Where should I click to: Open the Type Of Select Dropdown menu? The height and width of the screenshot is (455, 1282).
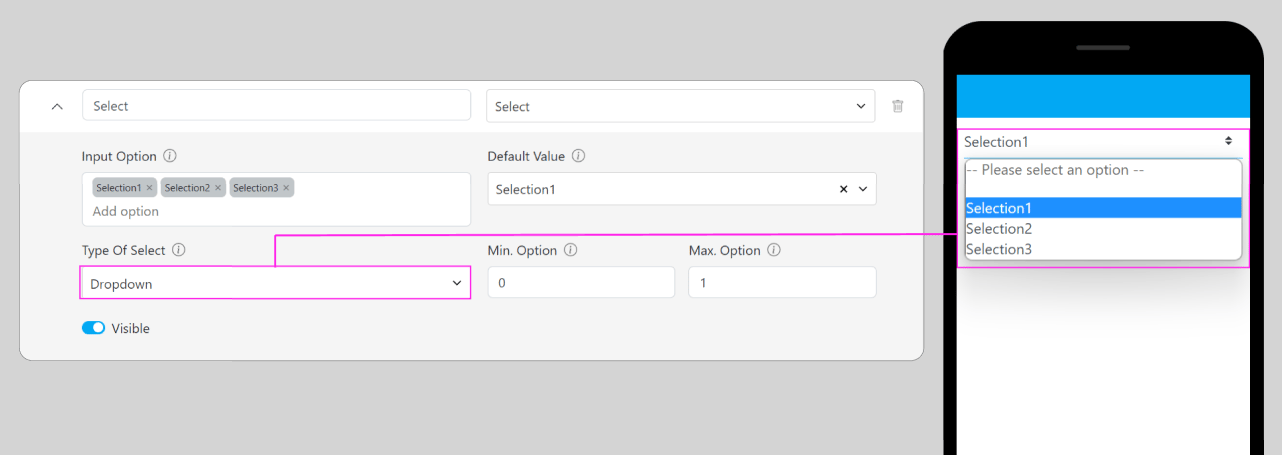click(x=275, y=284)
